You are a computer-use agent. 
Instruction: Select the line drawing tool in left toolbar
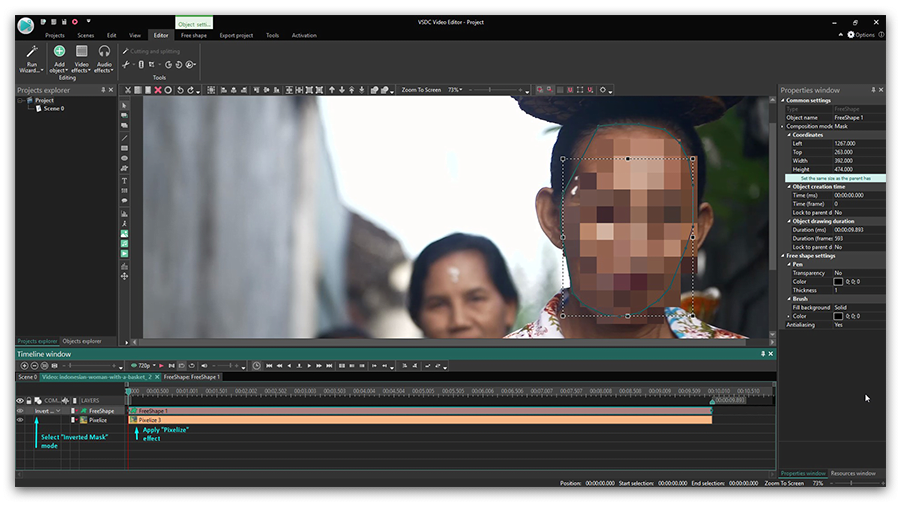pyautogui.click(x=124, y=138)
